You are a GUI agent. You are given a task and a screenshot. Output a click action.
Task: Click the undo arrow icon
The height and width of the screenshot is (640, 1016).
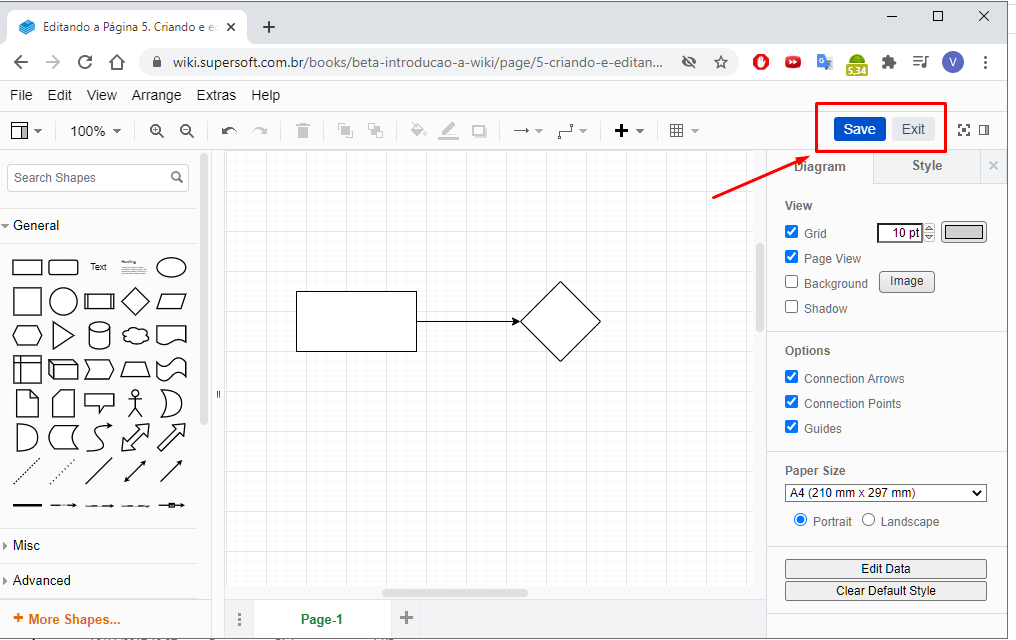point(229,131)
